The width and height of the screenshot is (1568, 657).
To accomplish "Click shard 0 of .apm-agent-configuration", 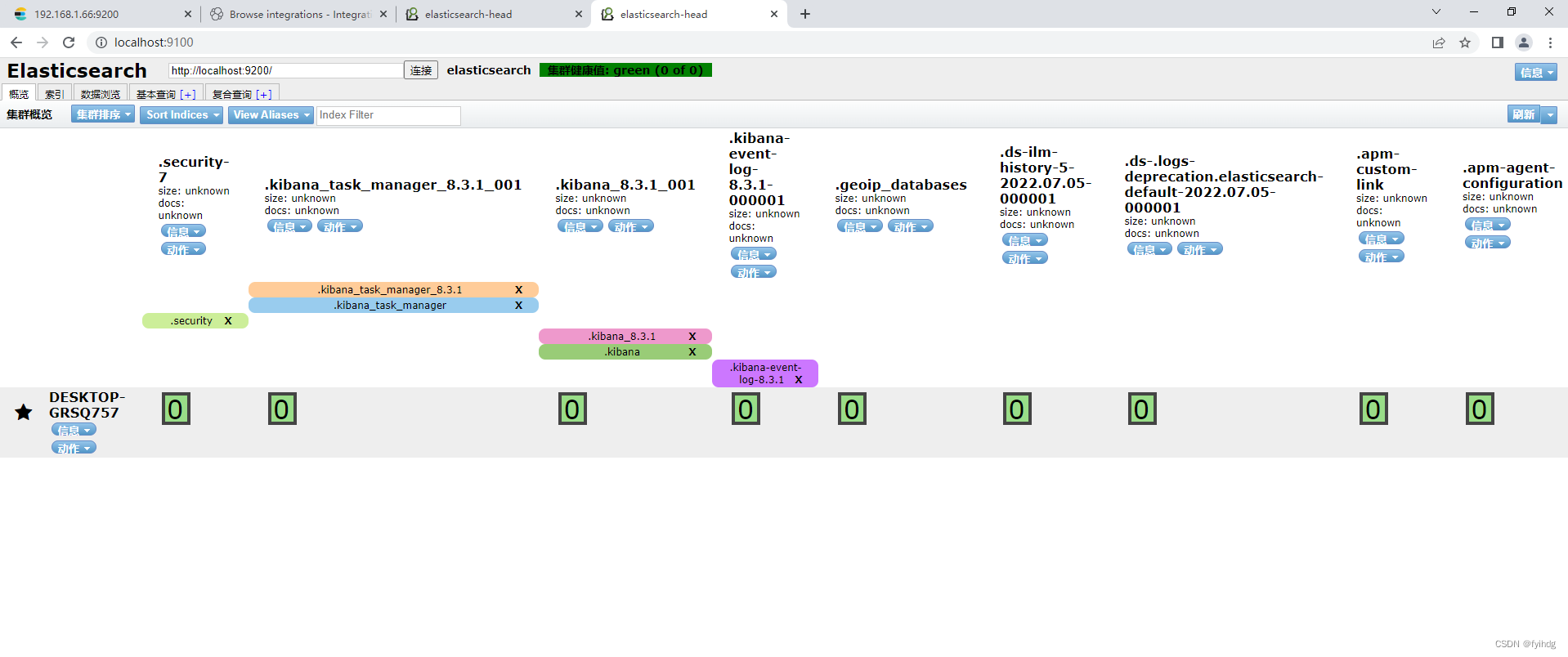I will pos(1480,409).
